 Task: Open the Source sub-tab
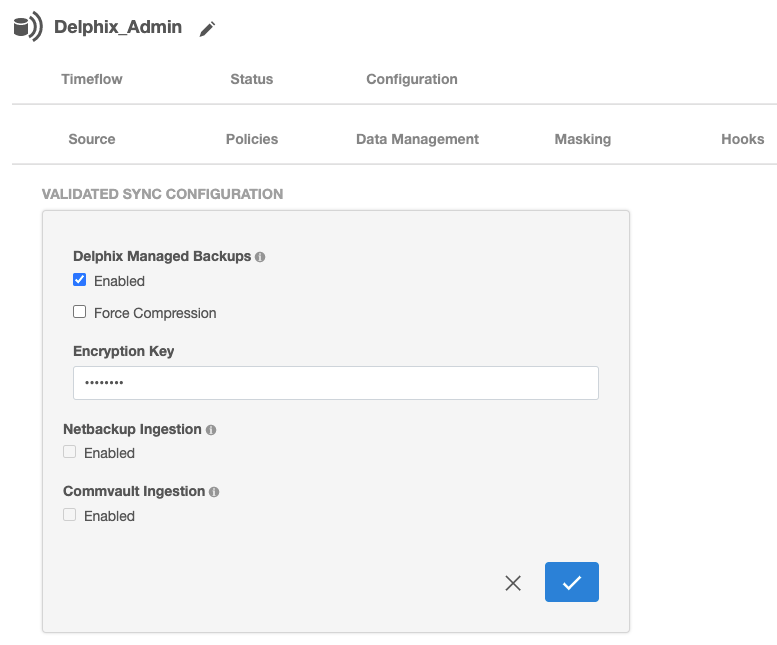point(92,139)
